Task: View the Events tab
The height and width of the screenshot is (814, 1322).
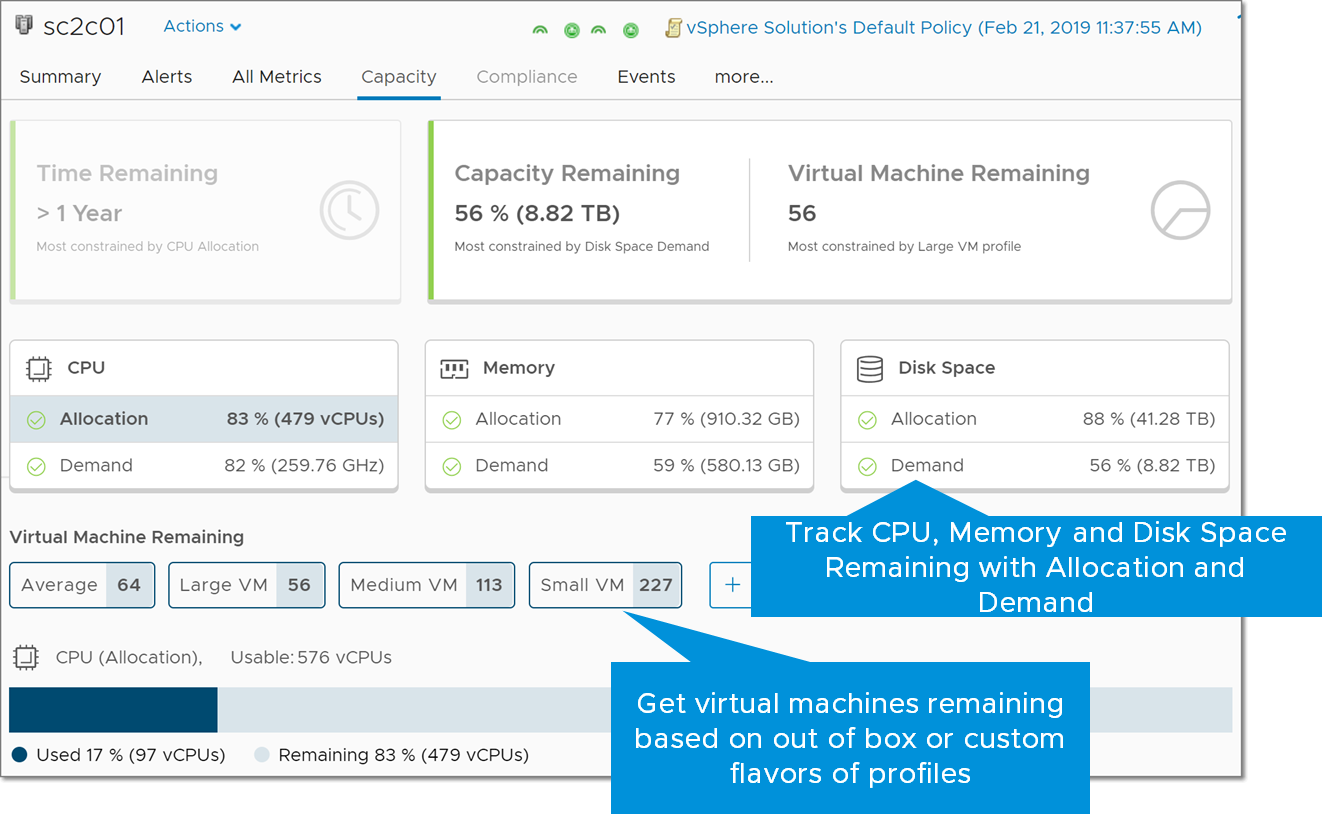Action: tap(646, 77)
